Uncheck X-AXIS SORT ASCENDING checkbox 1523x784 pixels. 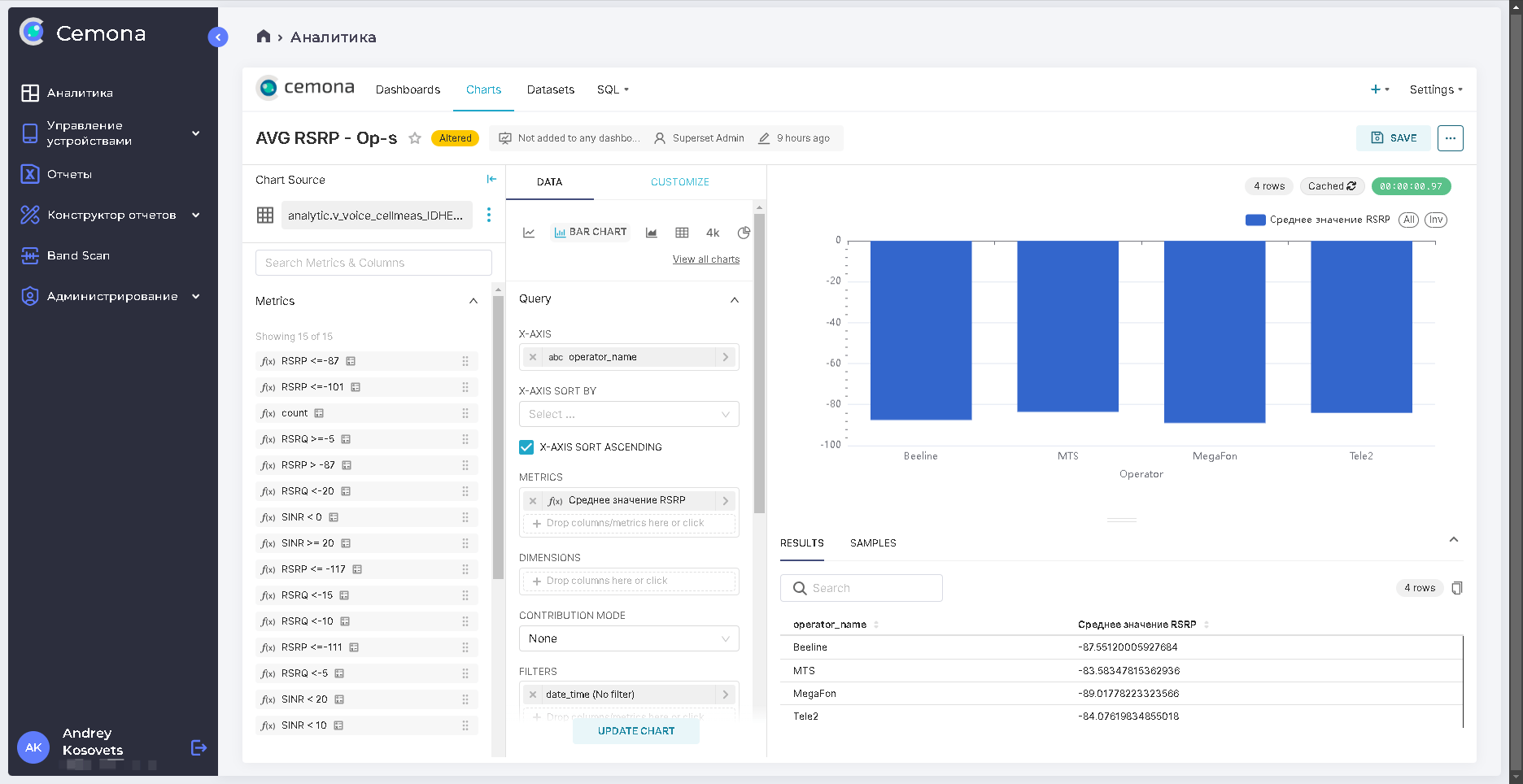[526, 447]
